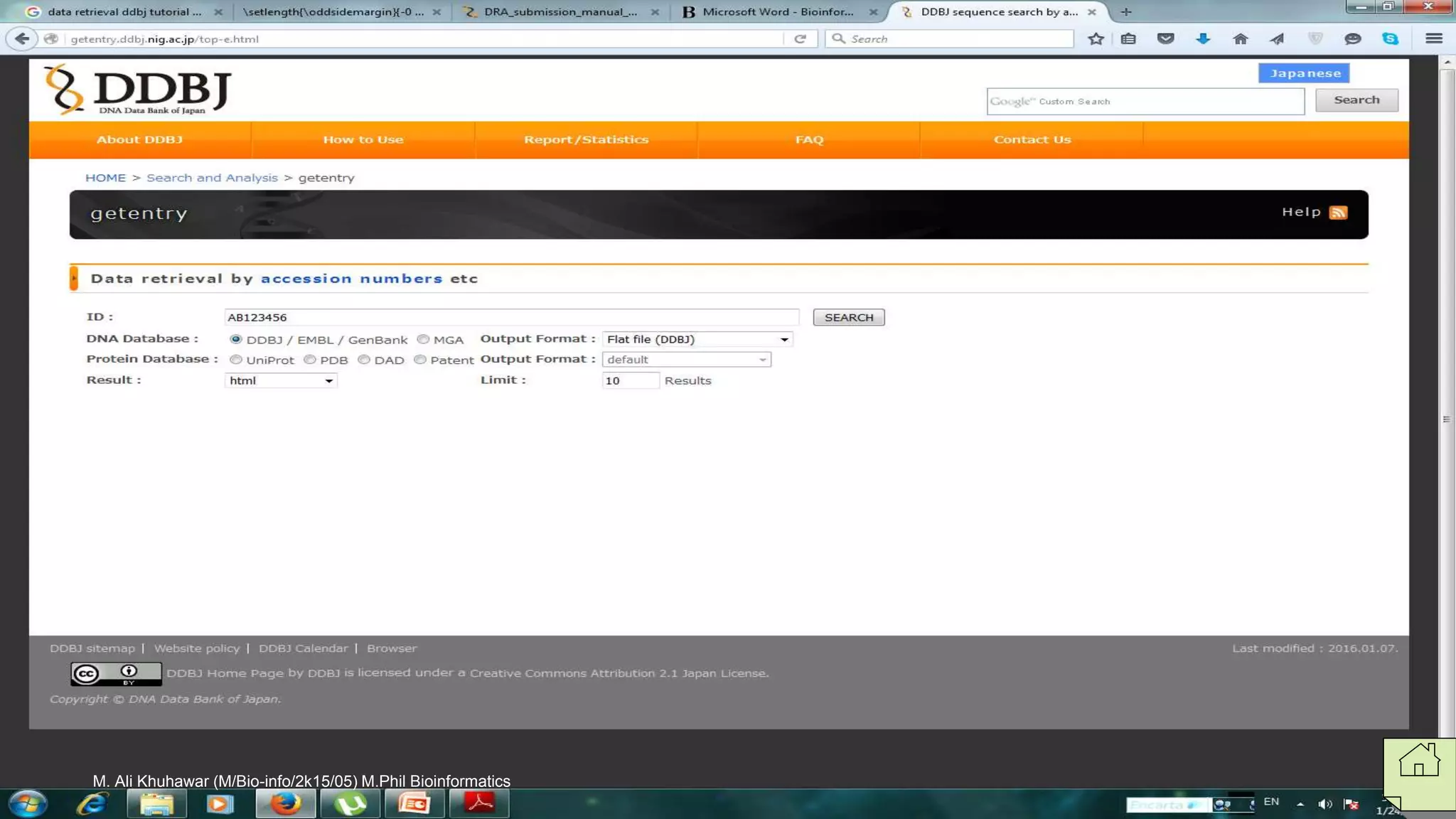The image size is (1456, 819).
Task: Click the Skype icon in browser toolbar
Action: 1390,38
